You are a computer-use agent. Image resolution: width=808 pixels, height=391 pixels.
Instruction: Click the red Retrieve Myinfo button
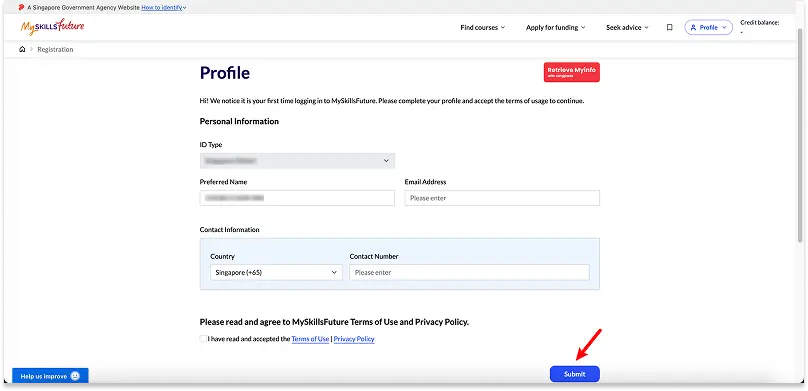571,72
